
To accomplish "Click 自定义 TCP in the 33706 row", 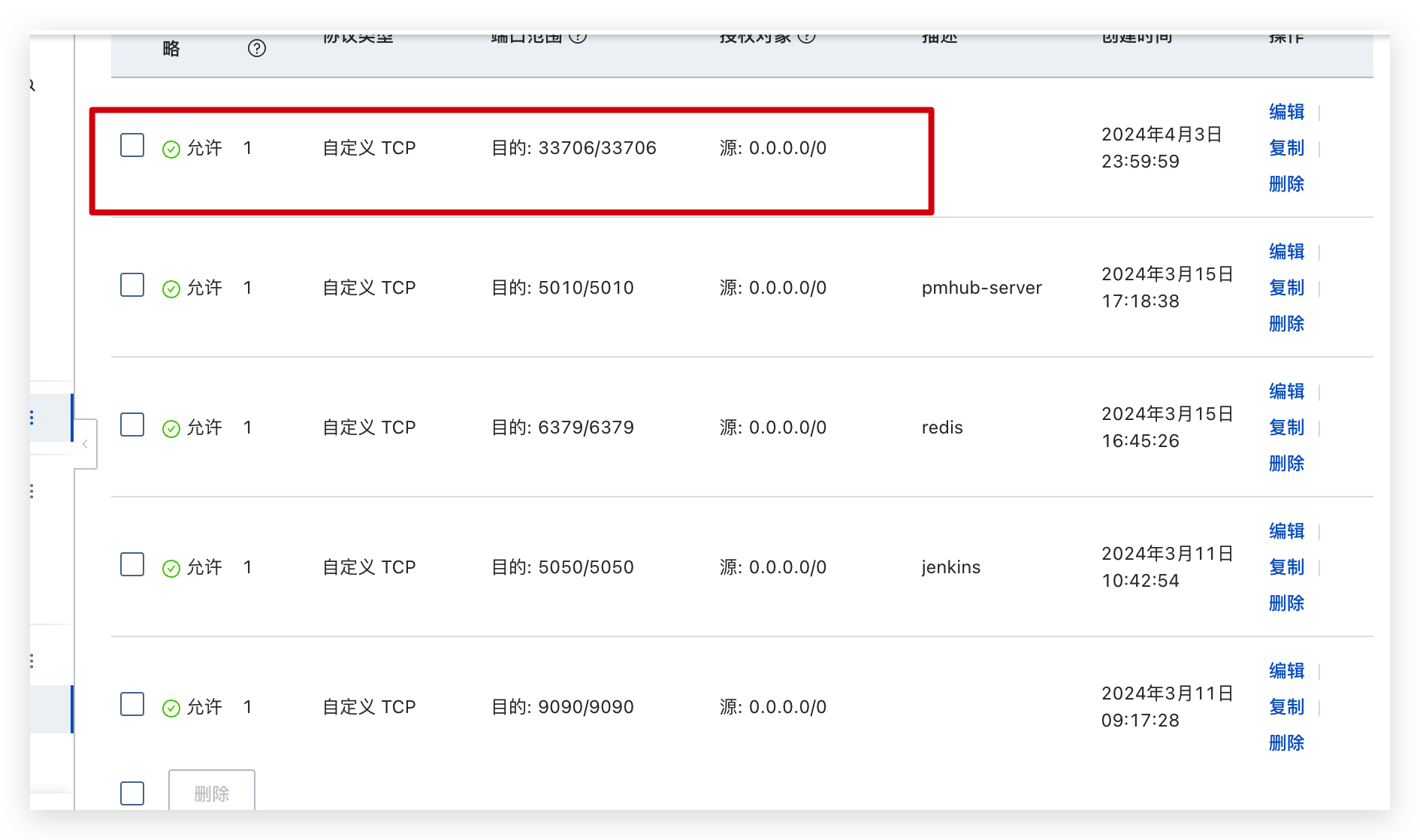I will [369, 148].
